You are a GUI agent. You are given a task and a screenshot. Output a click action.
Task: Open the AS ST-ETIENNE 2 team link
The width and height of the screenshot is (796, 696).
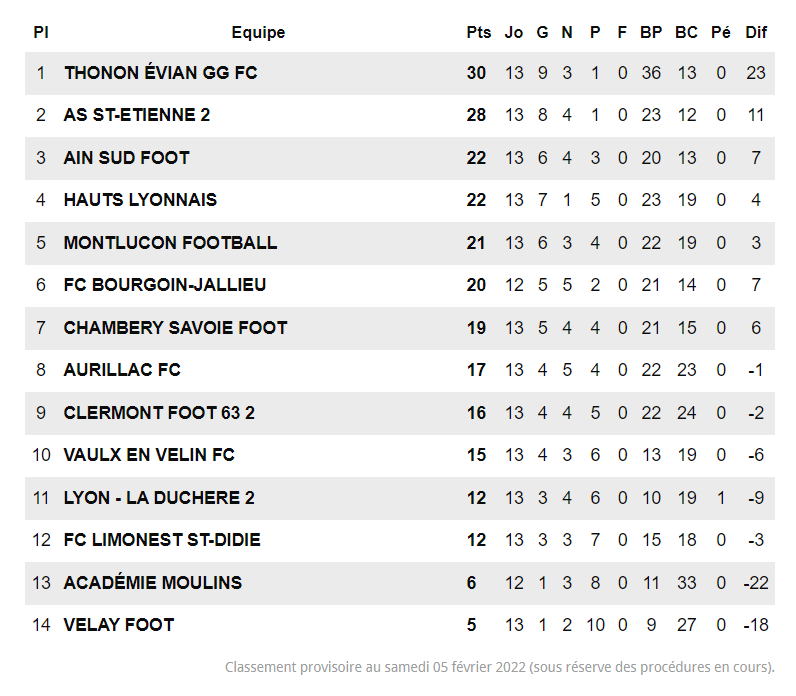(137, 115)
